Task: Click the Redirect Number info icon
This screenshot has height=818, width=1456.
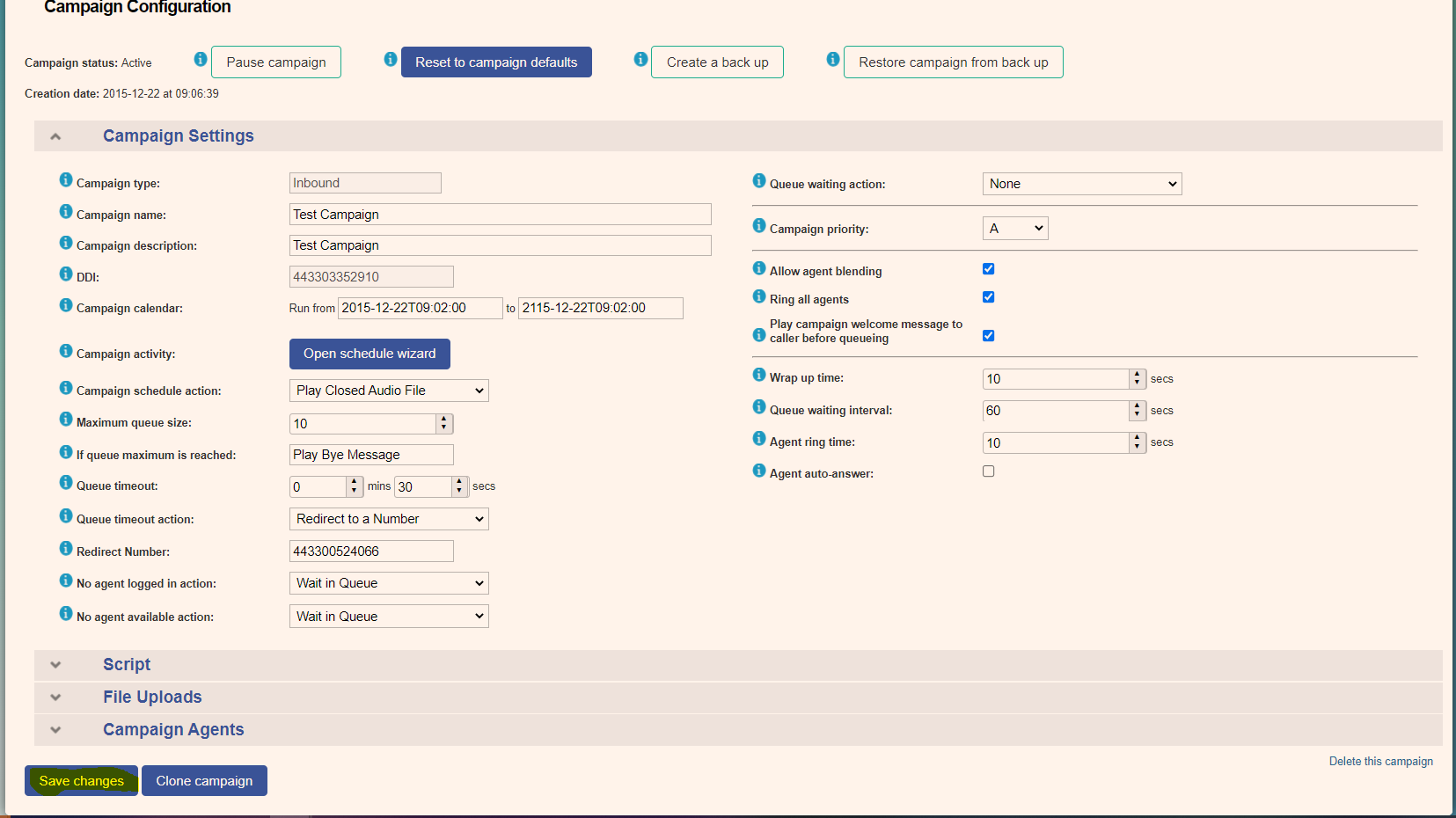Action: (66, 548)
